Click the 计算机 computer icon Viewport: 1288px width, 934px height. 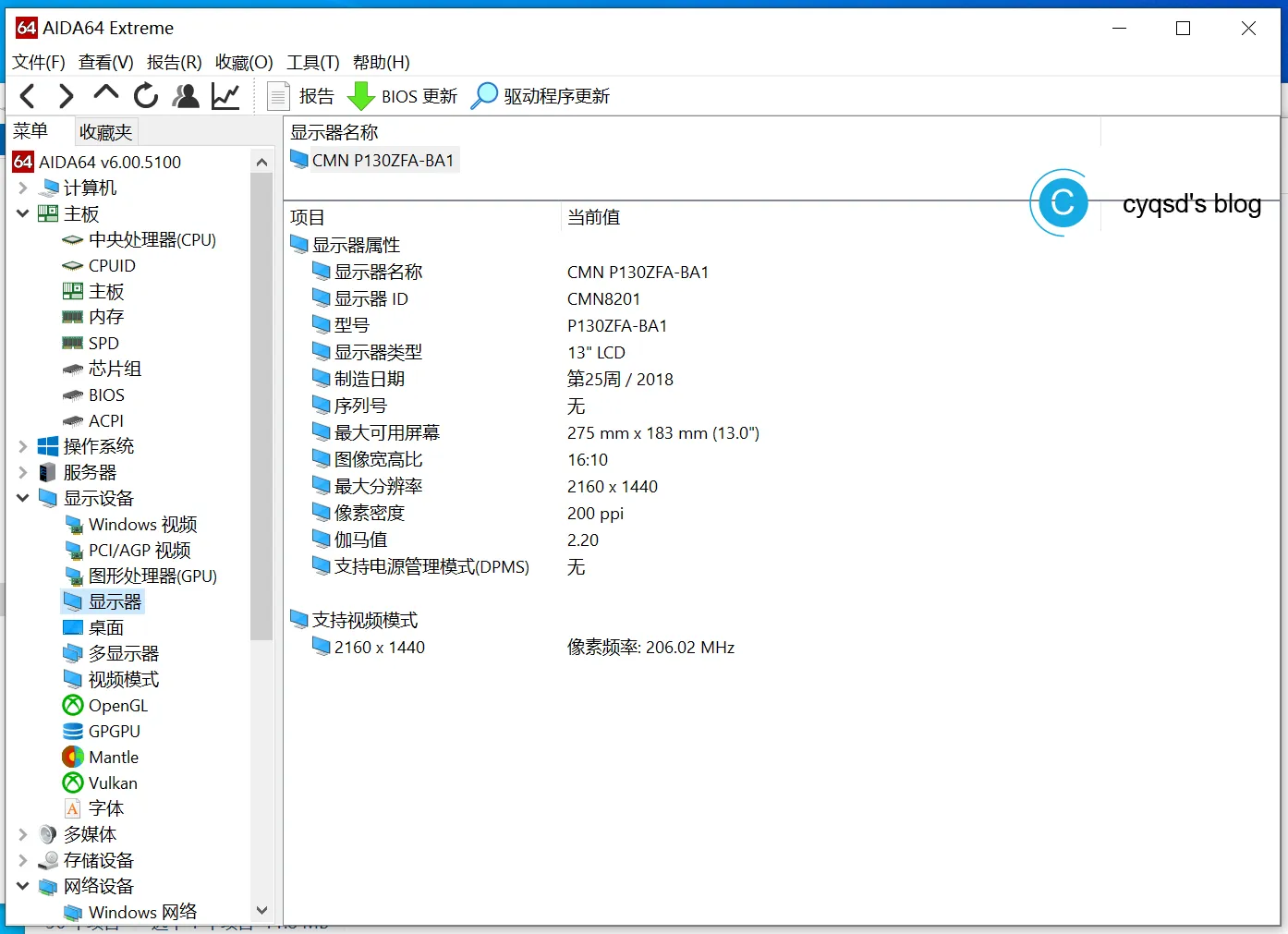click(x=48, y=188)
